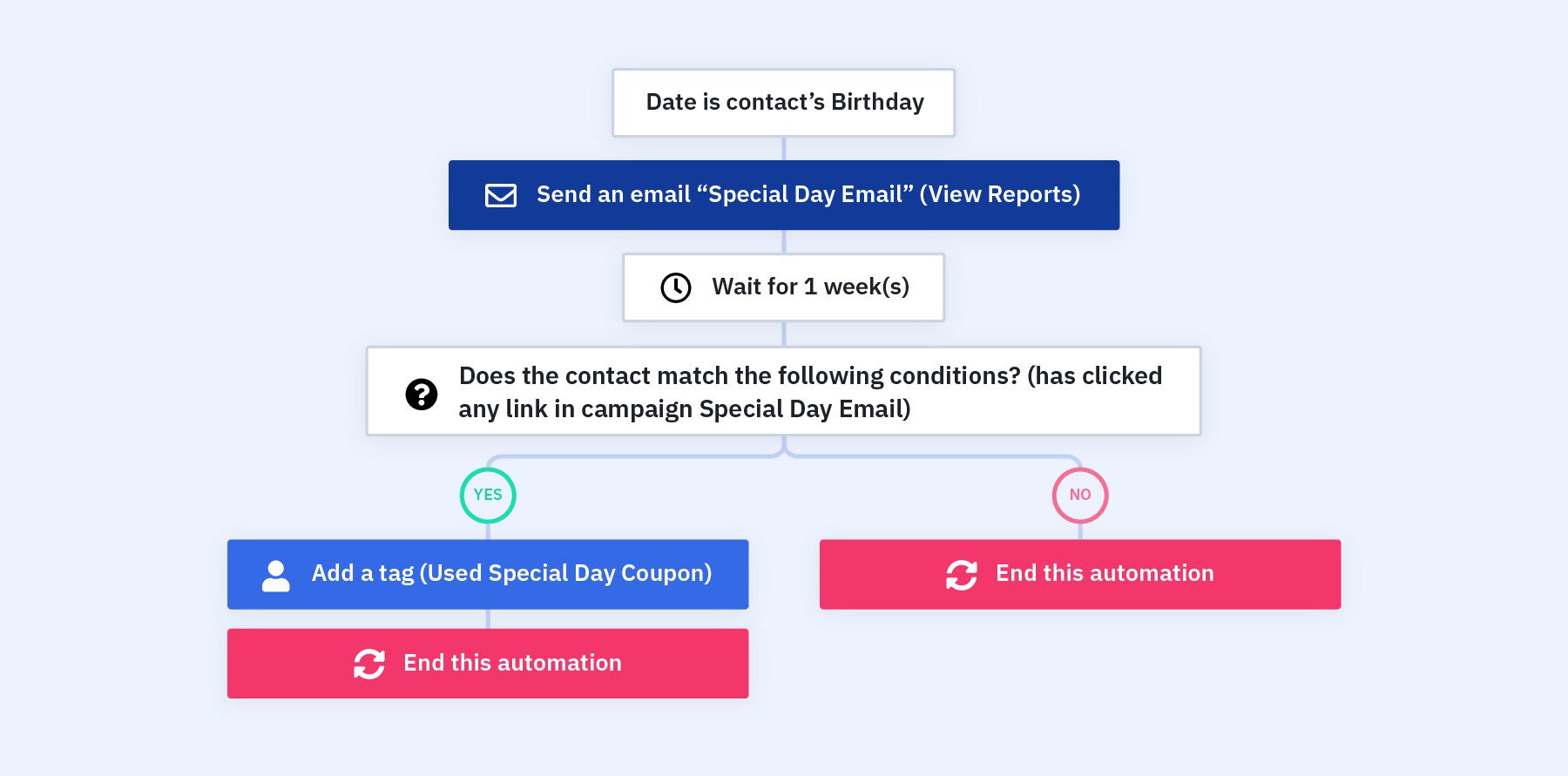Click View Reports in the email step
This screenshot has height=776, width=1568.
(1000, 194)
